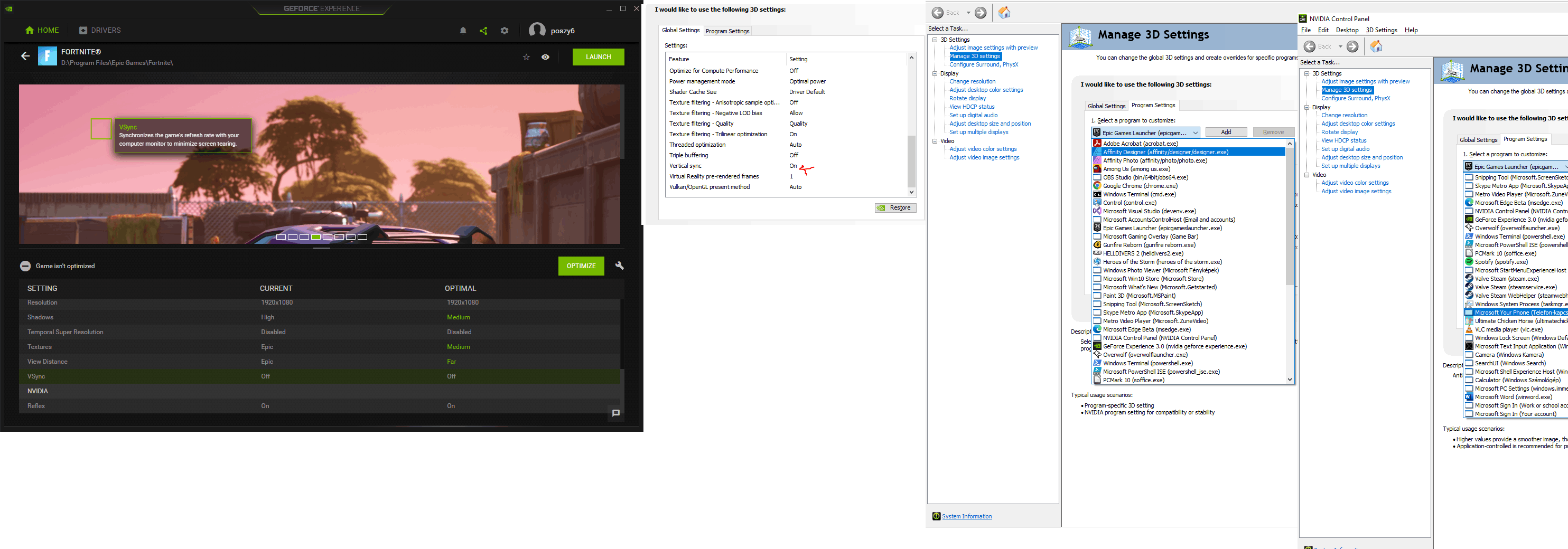The width and height of the screenshot is (1568, 549).
Task: Click the Restore button below the settings list
Action: pyautogui.click(x=895, y=208)
